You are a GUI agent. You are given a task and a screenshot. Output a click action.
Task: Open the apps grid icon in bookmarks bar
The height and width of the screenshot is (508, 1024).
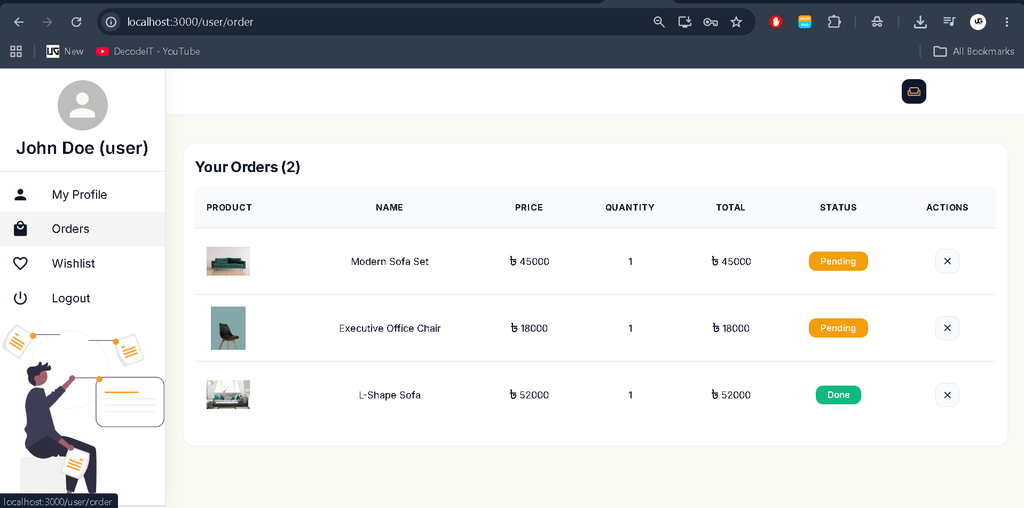(x=16, y=51)
